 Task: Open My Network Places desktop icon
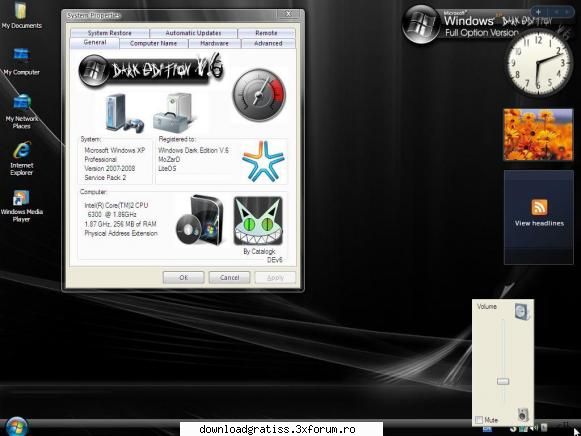coord(21,111)
